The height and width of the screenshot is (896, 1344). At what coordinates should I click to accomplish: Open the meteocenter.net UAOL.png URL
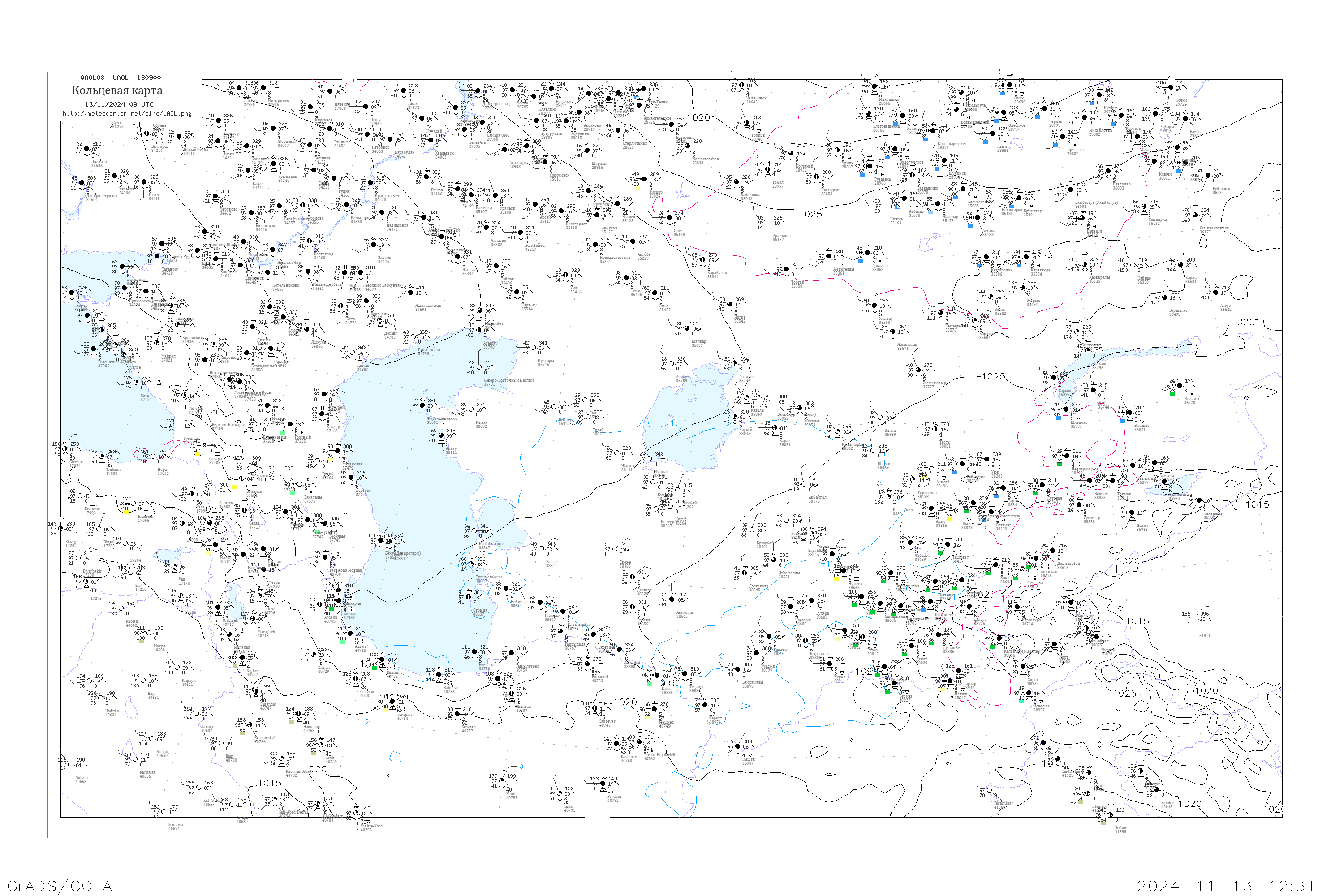pyautogui.click(x=127, y=114)
